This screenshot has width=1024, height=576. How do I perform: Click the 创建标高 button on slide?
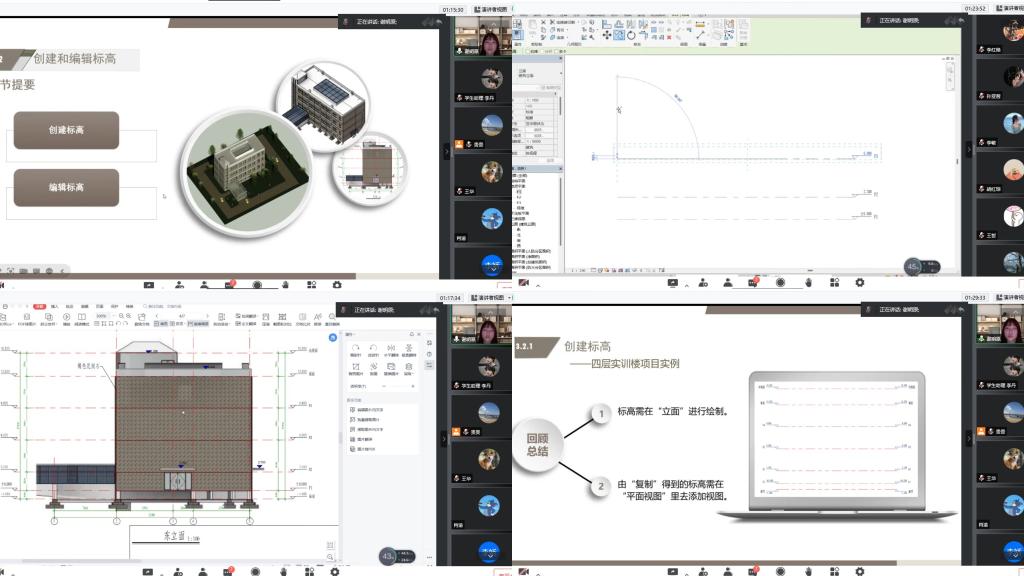click(66, 130)
